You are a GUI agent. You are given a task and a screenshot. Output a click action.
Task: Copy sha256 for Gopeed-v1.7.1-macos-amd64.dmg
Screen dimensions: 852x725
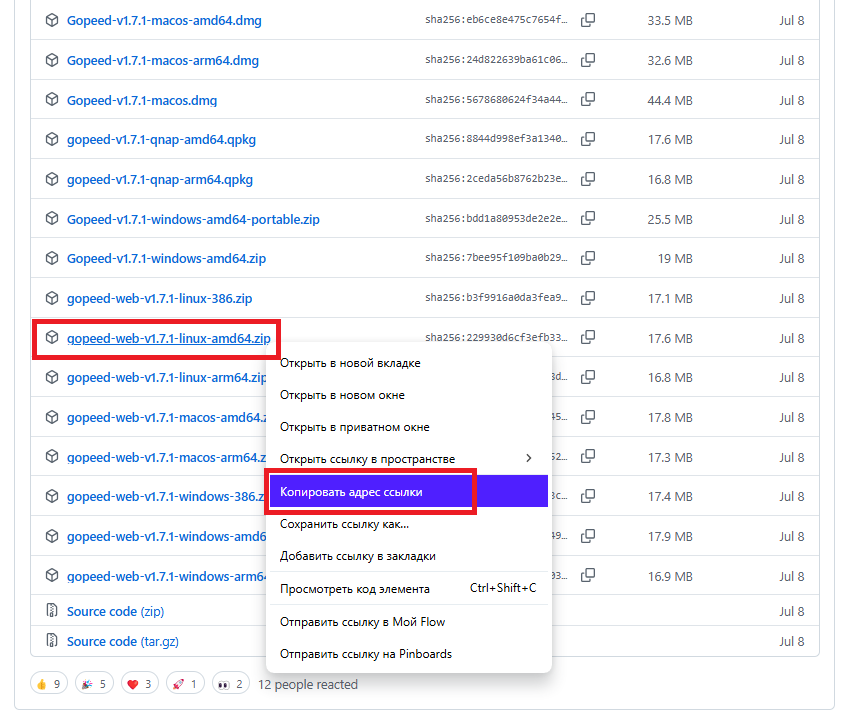coord(588,20)
